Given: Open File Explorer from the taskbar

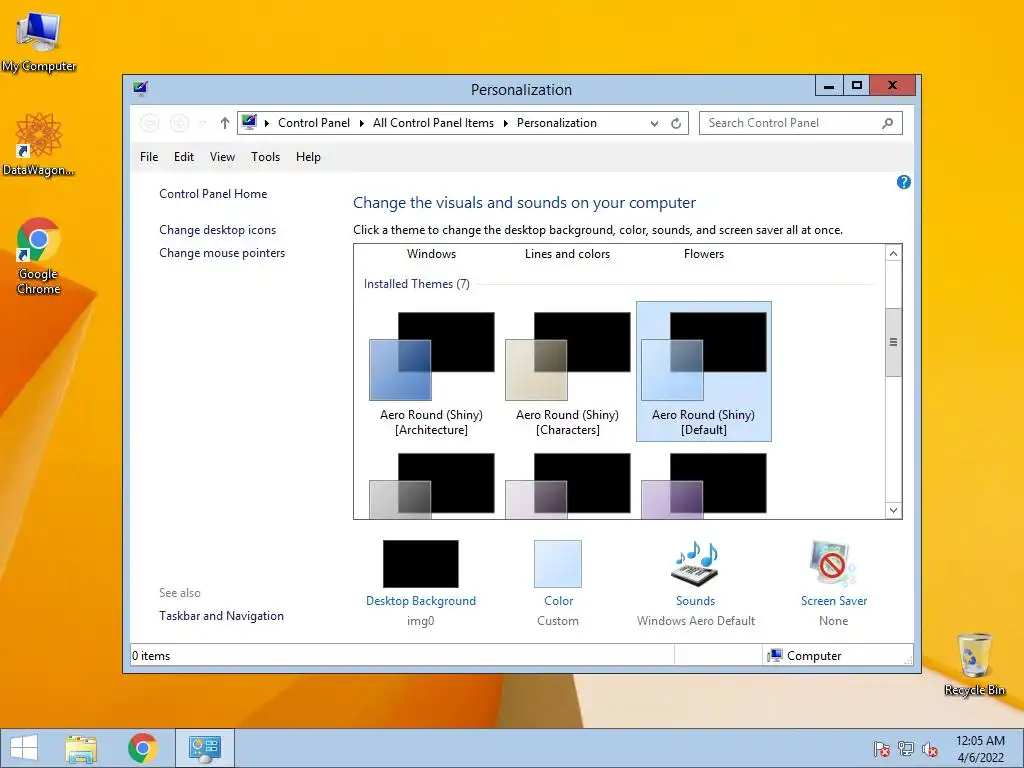Looking at the screenshot, I should point(81,748).
